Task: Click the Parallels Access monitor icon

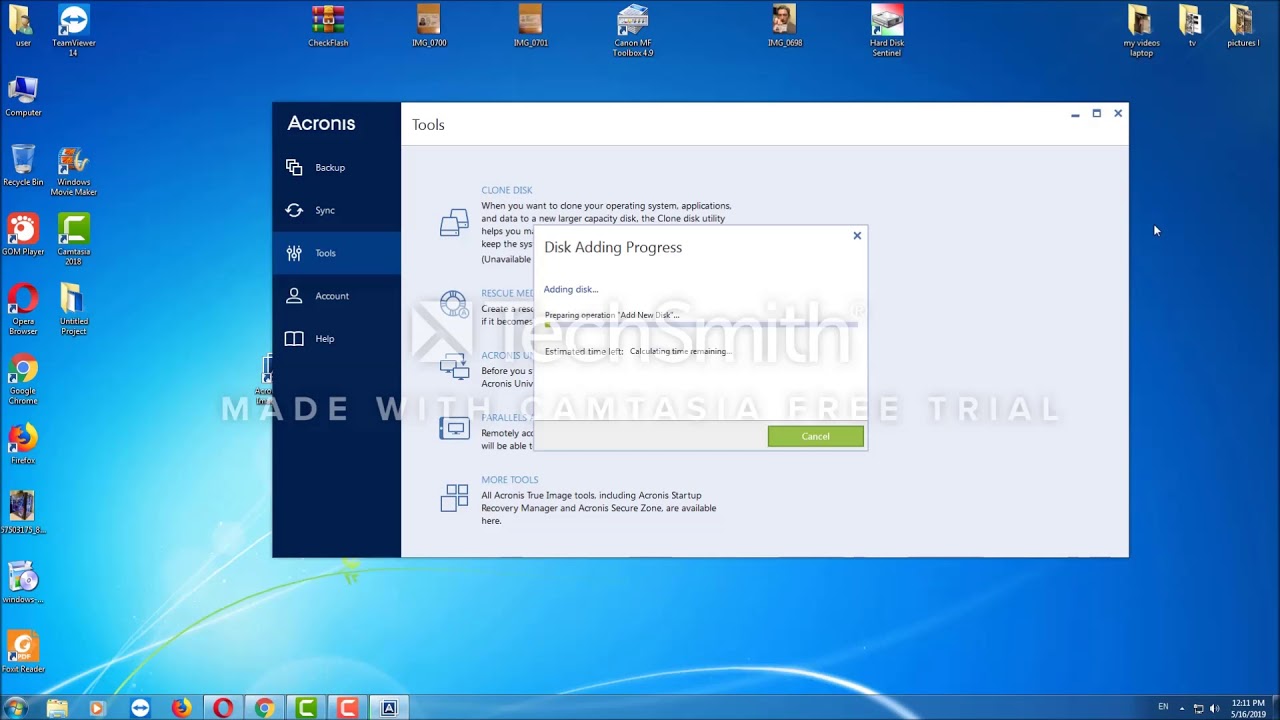Action: (454, 429)
